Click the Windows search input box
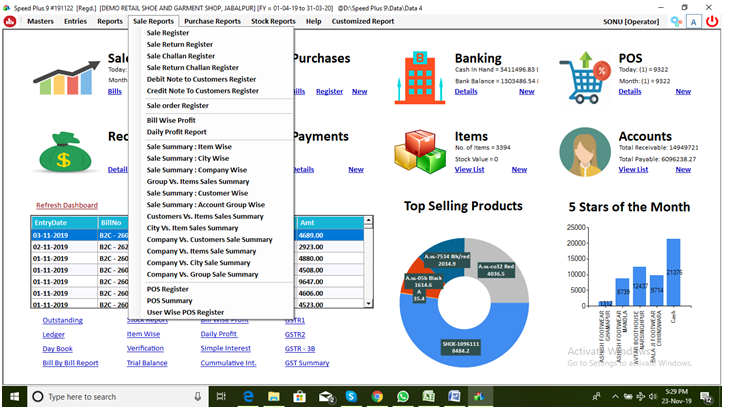 (x=119, y=396)
